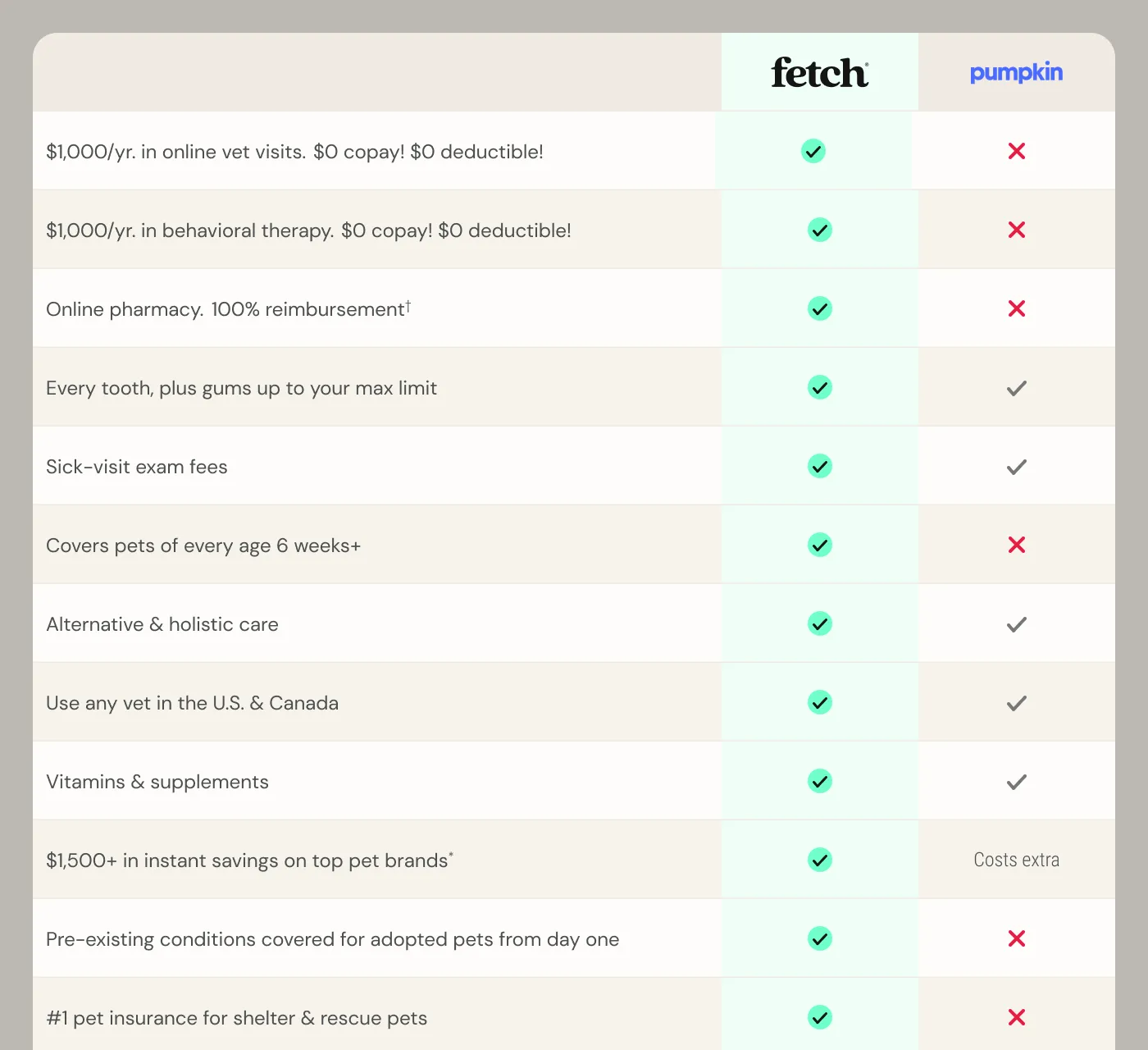
Task: Click fetch checkmark for every tooth row
Action: [820, 387]
